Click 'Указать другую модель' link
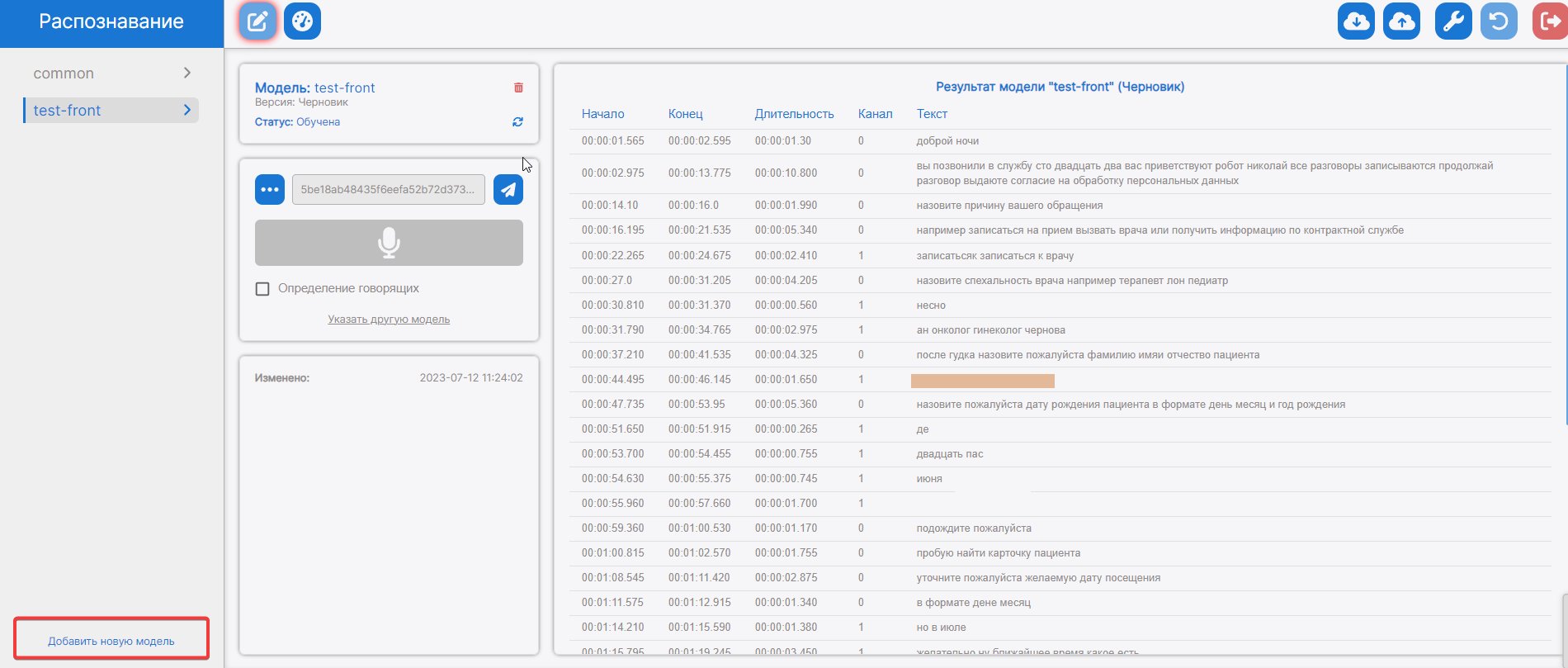The height and width of the screenshot is (668, 1568). pyautogui.click(x=389, y=320)
